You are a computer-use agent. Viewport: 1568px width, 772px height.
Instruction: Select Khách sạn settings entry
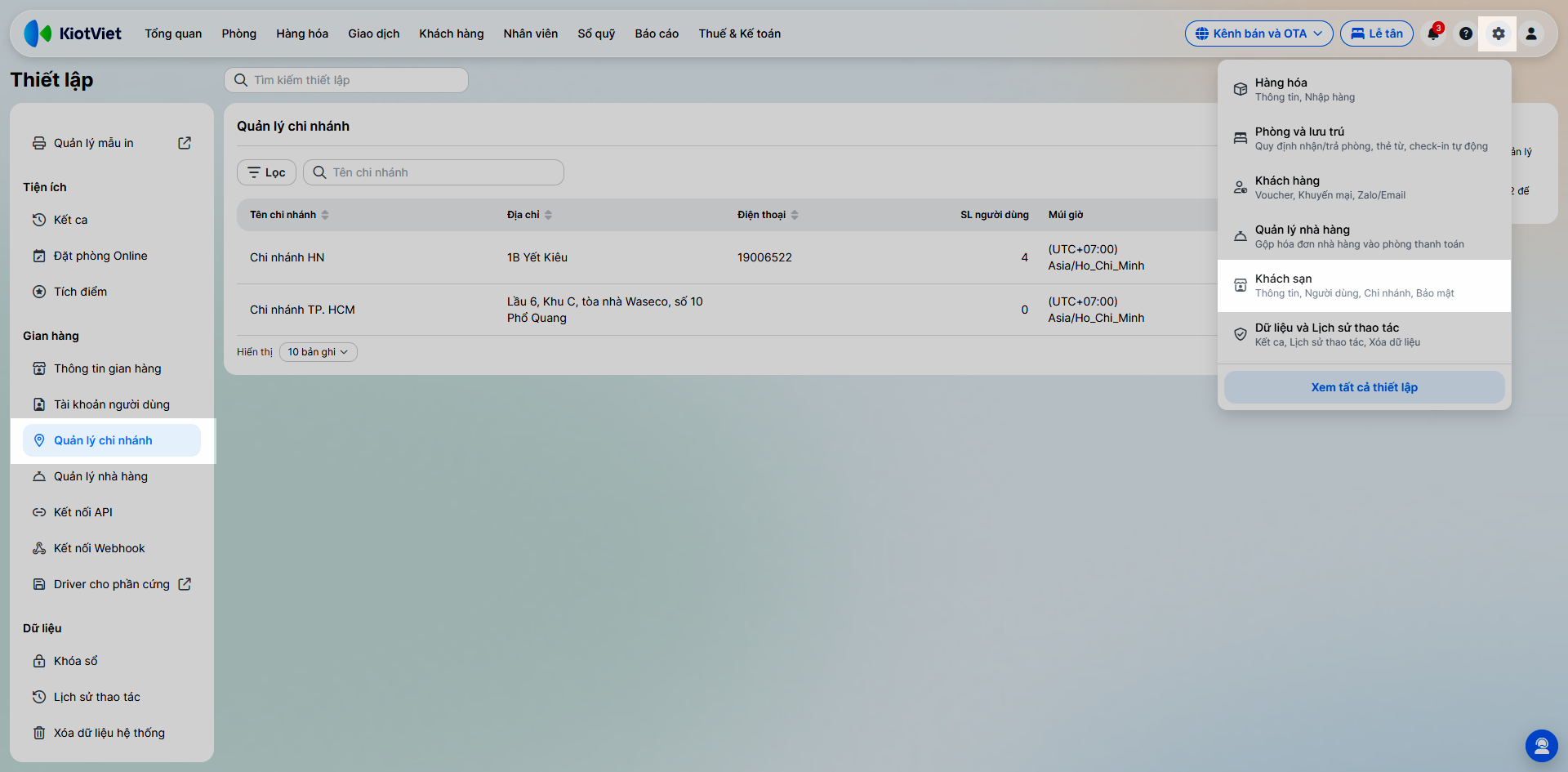1364,286
